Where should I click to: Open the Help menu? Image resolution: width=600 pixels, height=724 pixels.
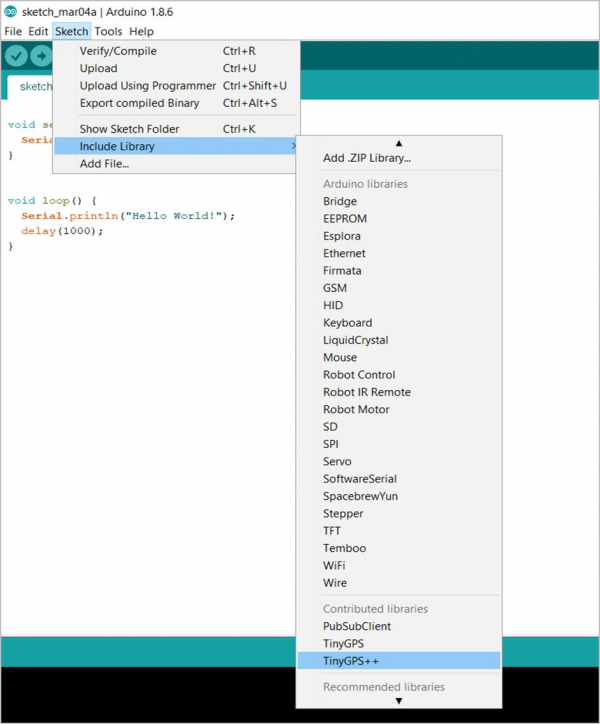141,31
